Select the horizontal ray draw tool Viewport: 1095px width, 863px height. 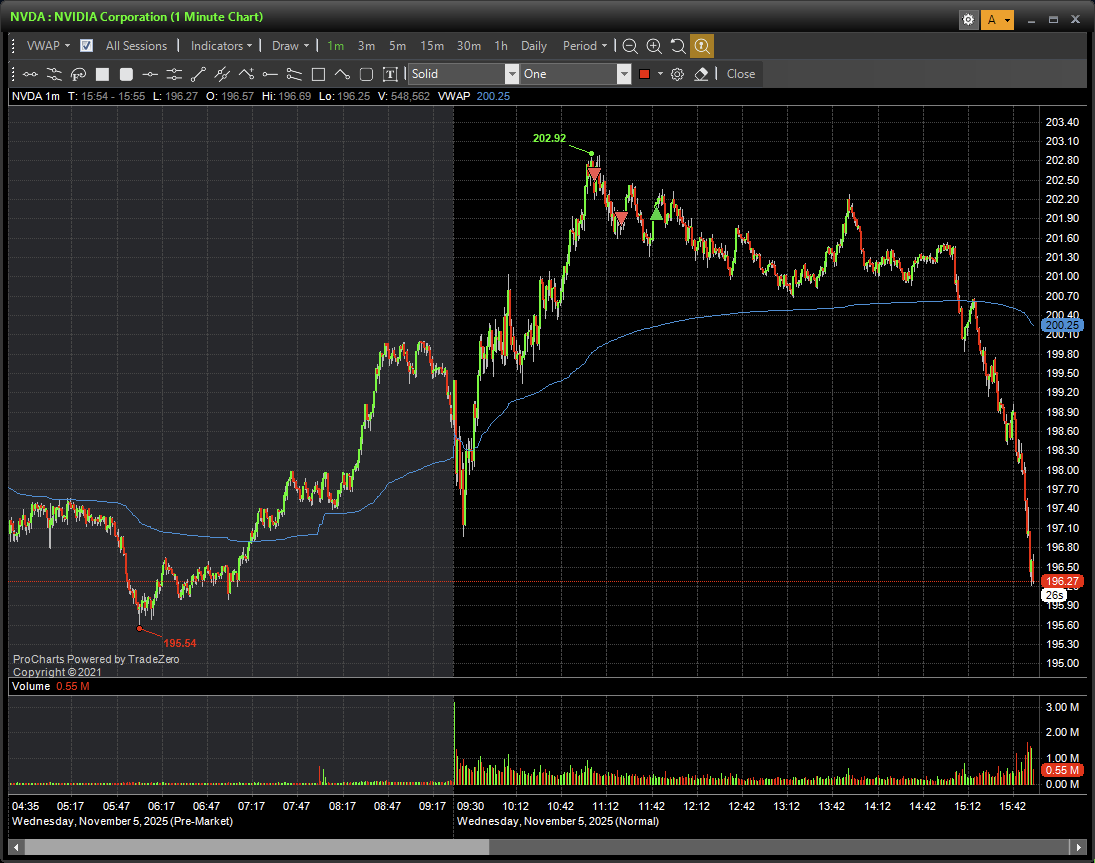270,74
